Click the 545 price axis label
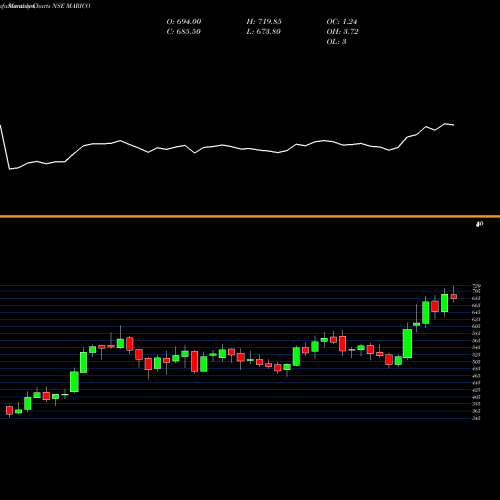 pos(476,347)
